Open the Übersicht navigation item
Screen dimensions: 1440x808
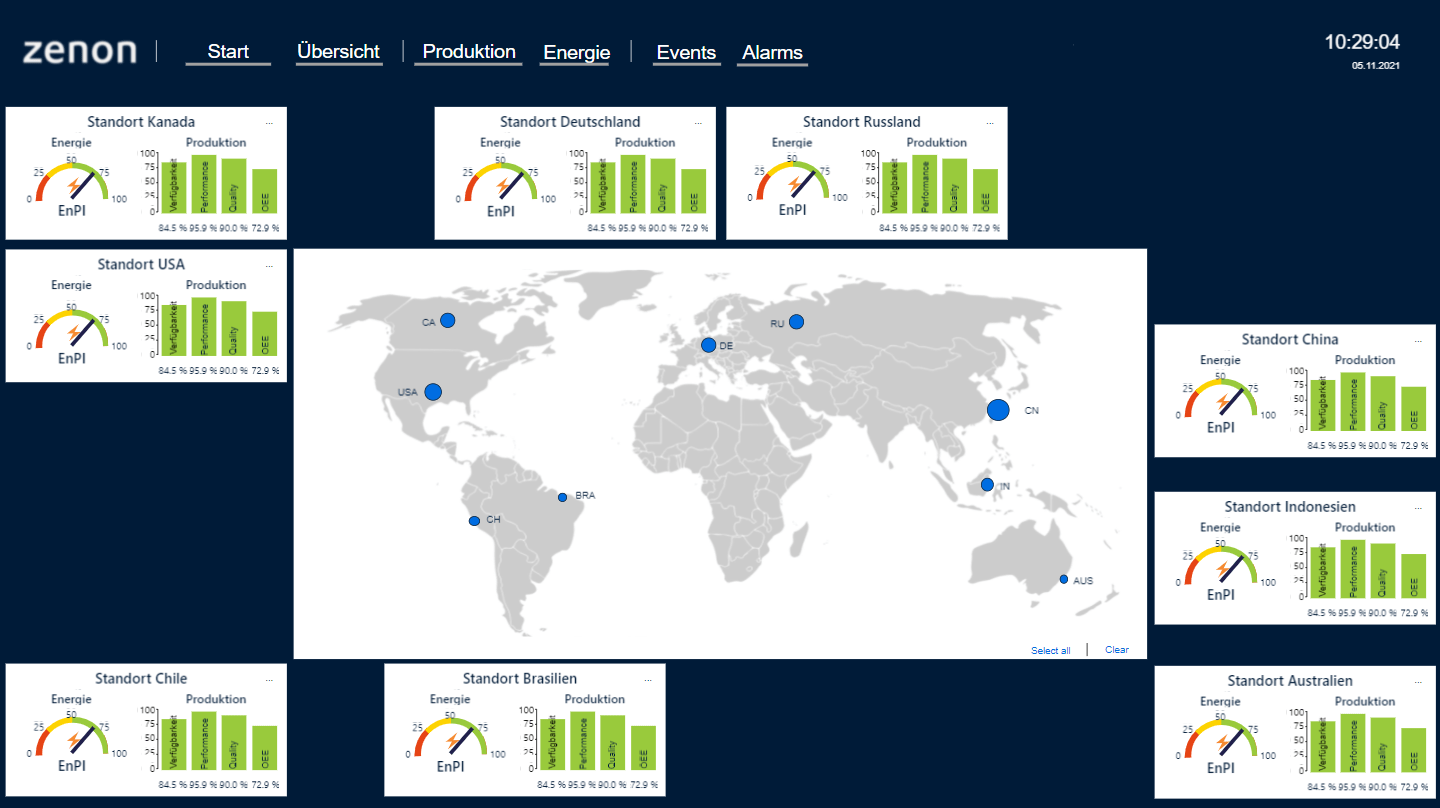point(339,52)
